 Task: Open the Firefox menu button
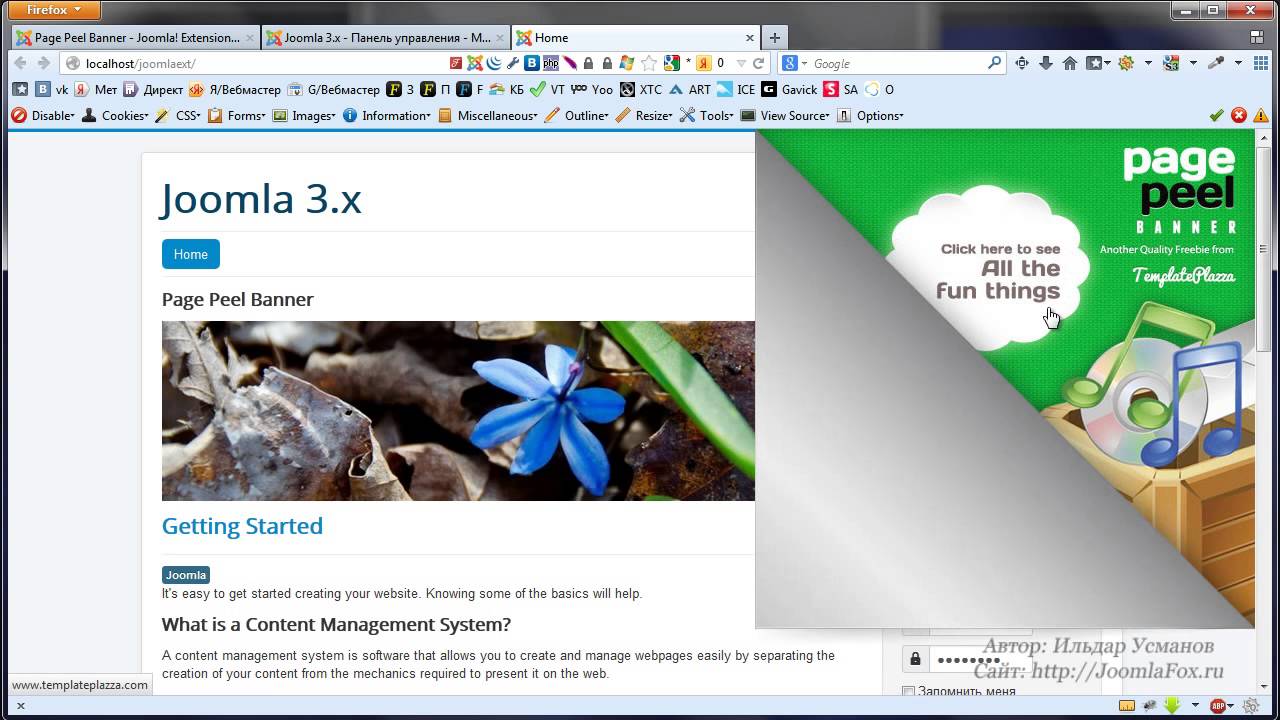pos(55,10)
